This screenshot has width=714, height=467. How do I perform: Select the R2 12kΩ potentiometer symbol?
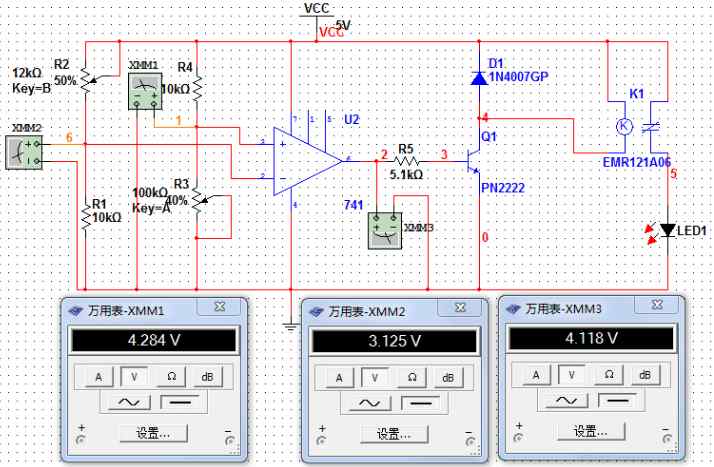(x=88, y=81)
